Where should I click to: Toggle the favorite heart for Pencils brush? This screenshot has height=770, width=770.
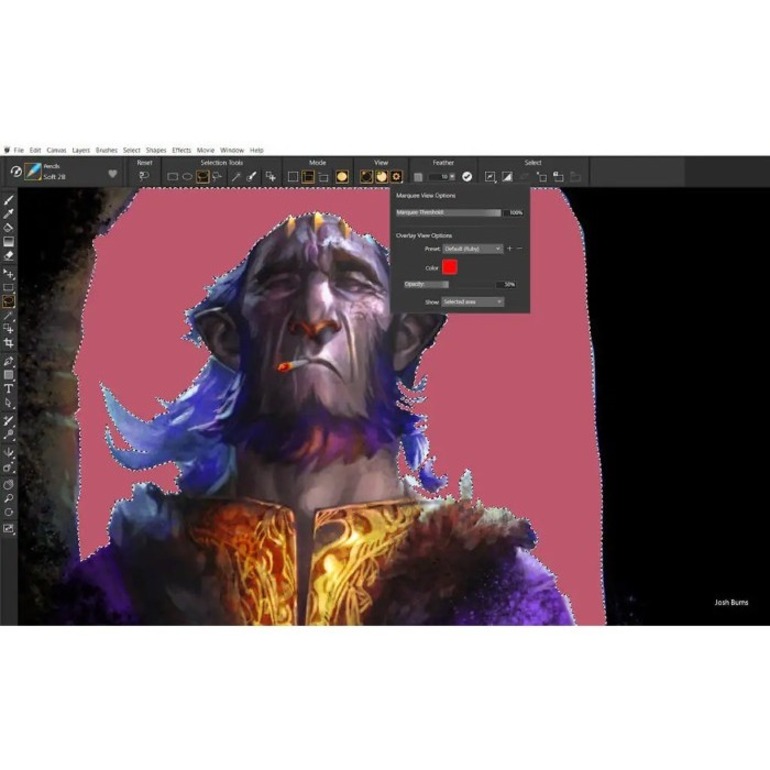(x=113, y=174)
